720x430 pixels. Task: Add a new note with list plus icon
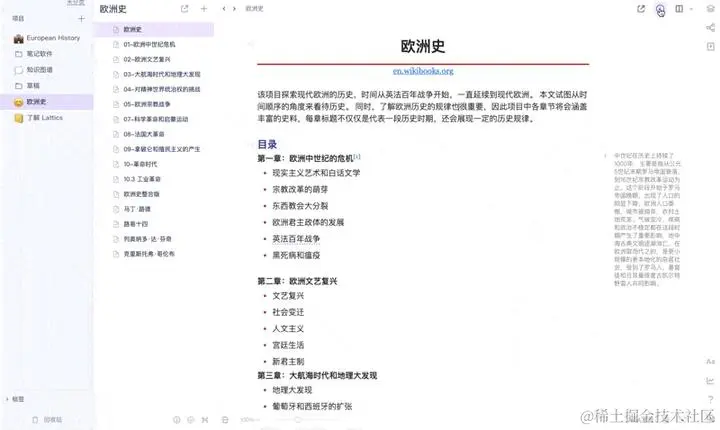coord(204,9)
